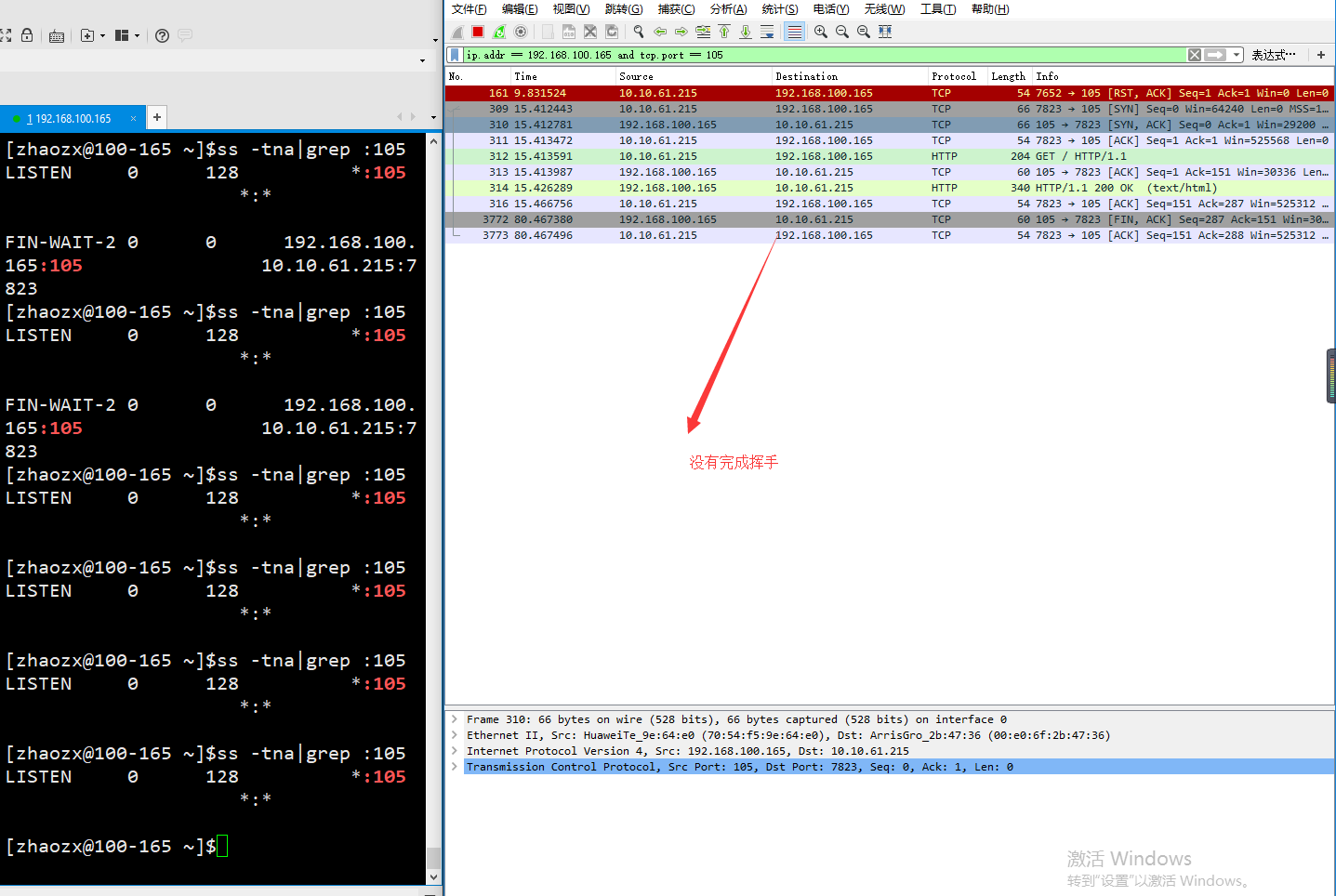Reset zoom to normal size icon
The height and width of the screenshot is (896, 1336).
click(864, 32)
